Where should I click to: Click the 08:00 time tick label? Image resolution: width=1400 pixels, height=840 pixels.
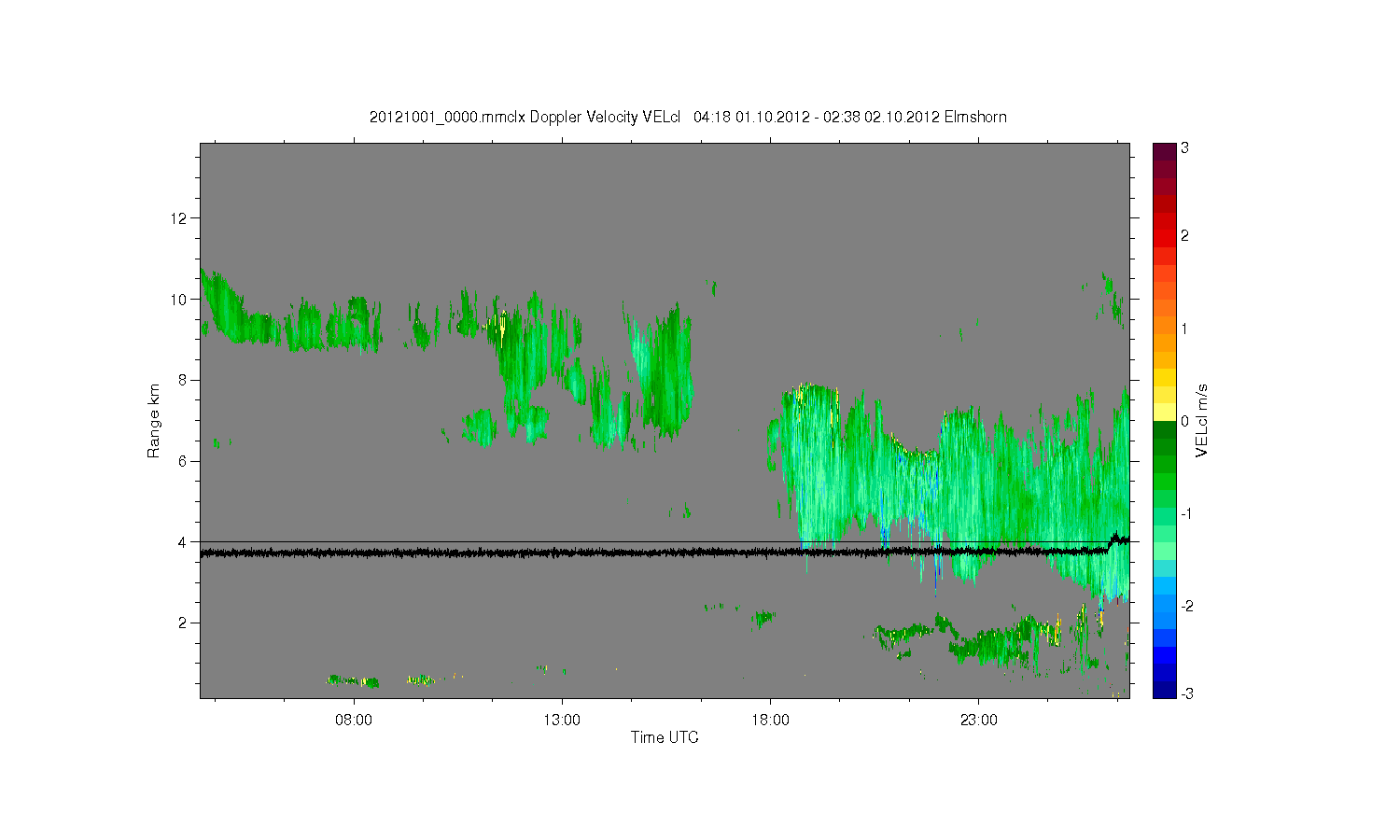click(x=354, y=720)
